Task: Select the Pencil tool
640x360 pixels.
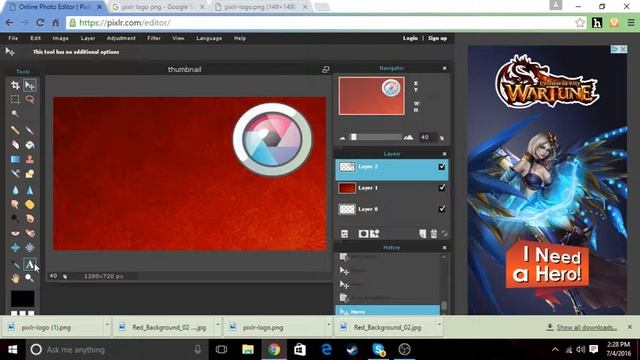Action: coord(15,130)
